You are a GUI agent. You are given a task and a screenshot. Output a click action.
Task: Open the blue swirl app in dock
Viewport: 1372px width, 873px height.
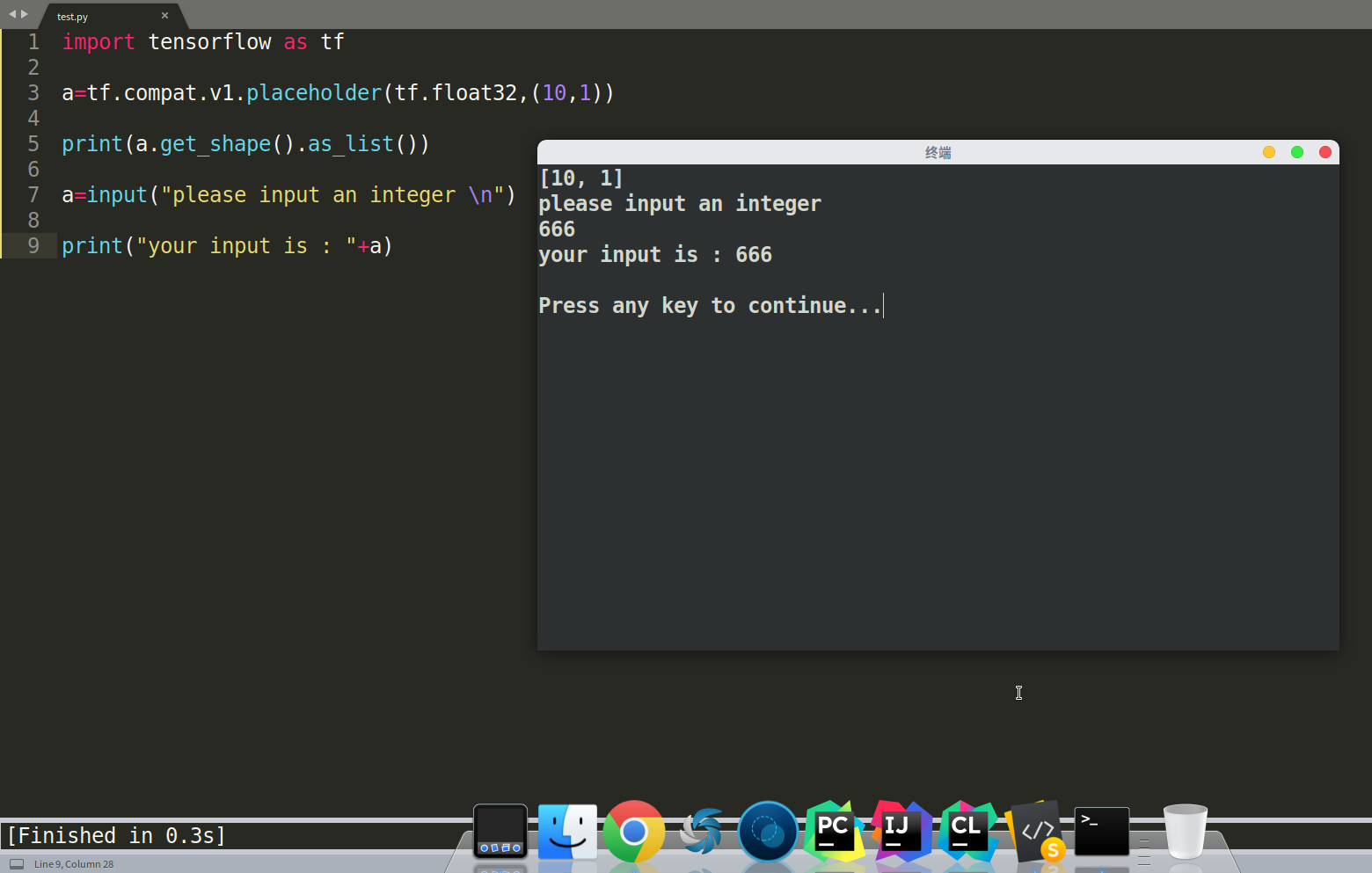coord(701,831)
